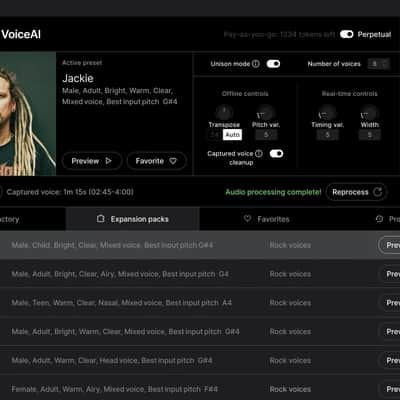Click the Timing var. value field

pyautogui.click(x=328, y=135)
